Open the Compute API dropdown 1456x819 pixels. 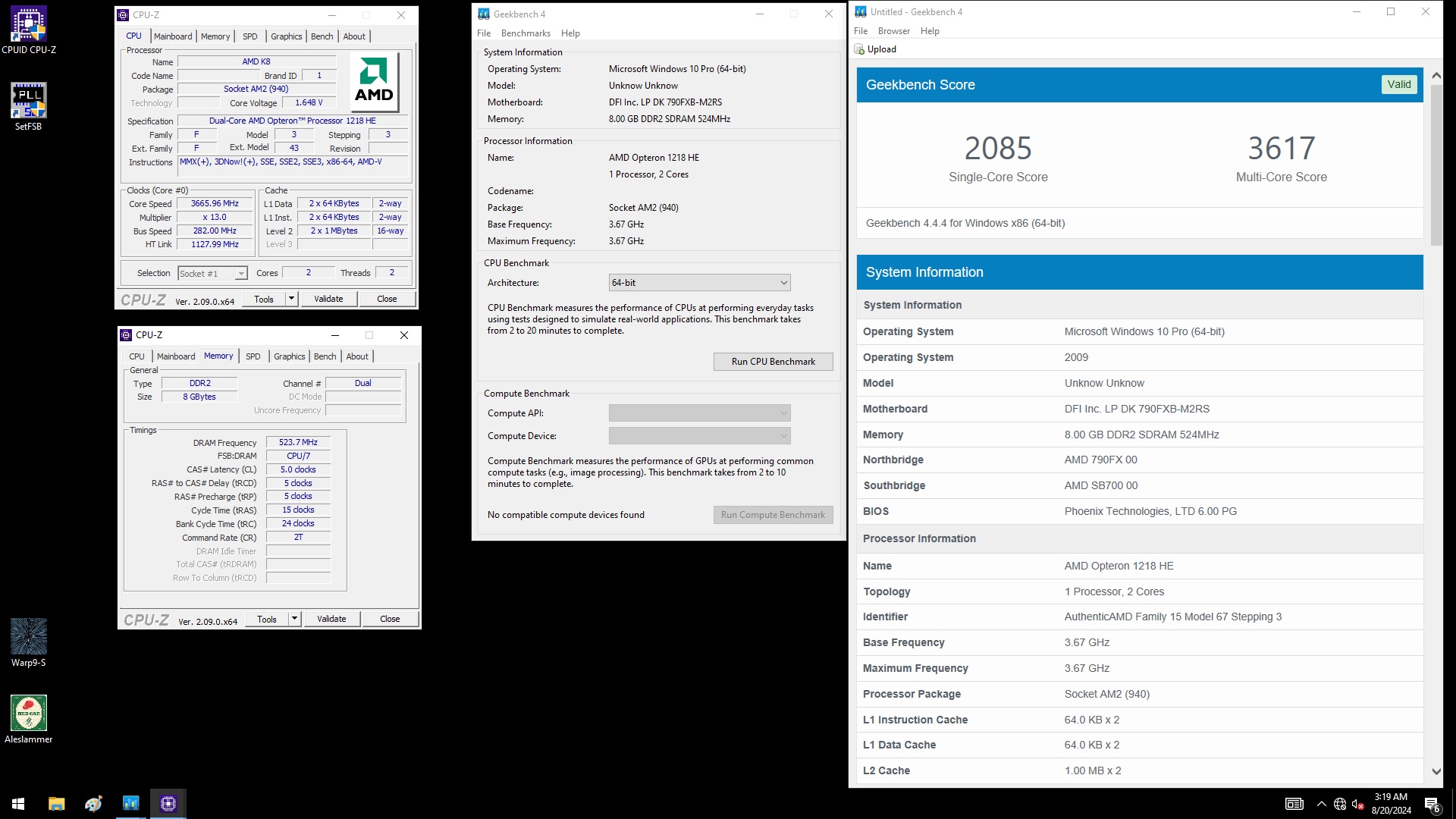pyautogui.click(x=699, y=413)
